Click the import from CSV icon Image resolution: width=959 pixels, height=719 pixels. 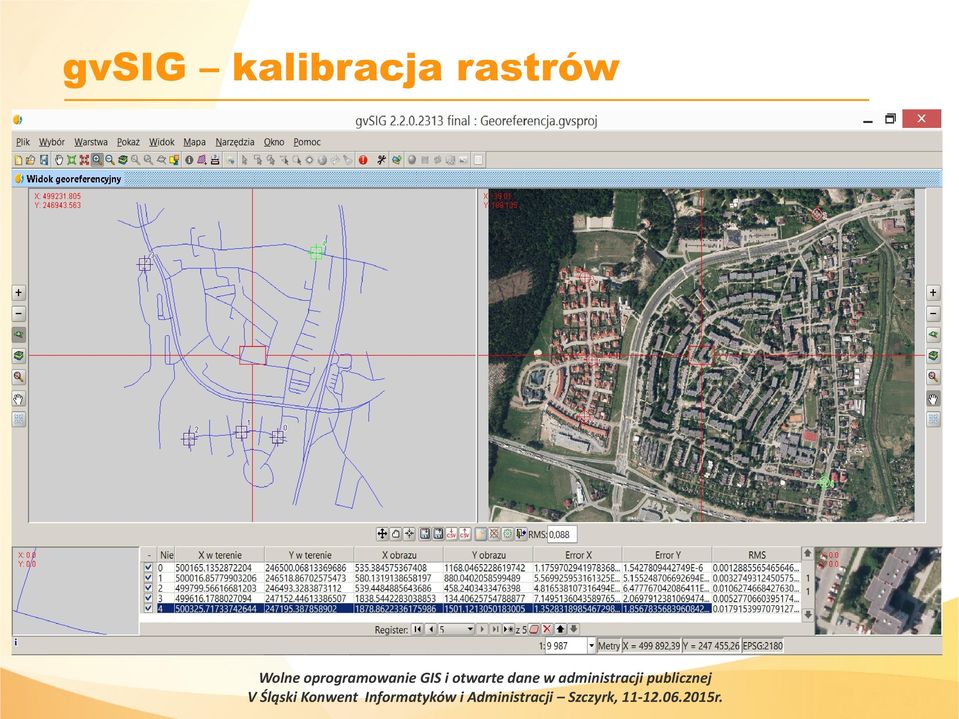pos(465,534)
